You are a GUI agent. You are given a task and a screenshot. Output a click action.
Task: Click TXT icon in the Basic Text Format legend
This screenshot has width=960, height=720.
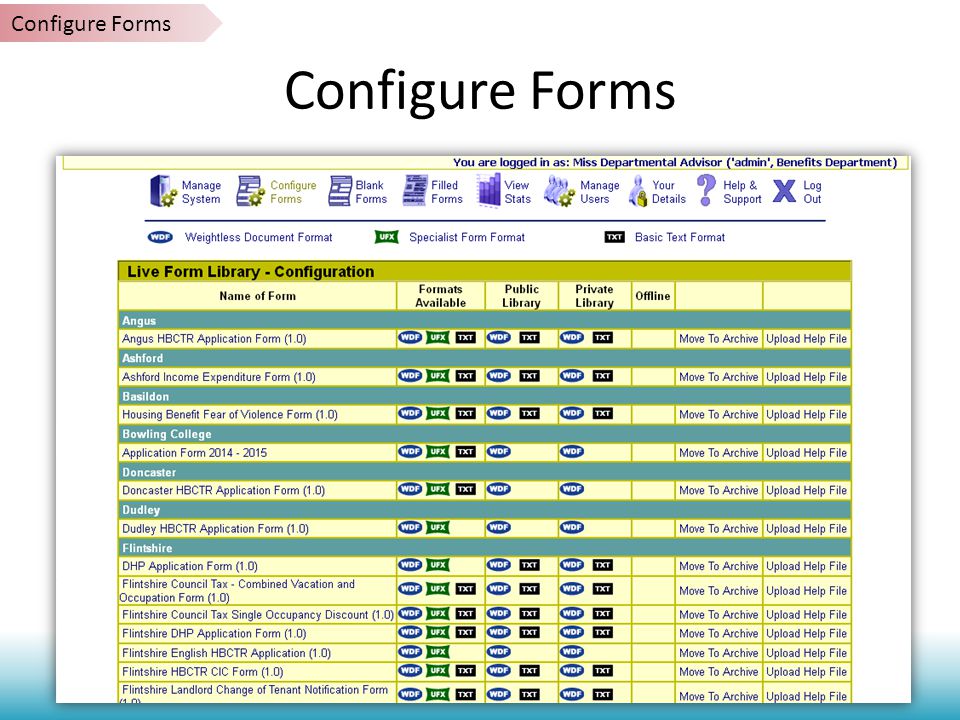click(x=614, y=237)
